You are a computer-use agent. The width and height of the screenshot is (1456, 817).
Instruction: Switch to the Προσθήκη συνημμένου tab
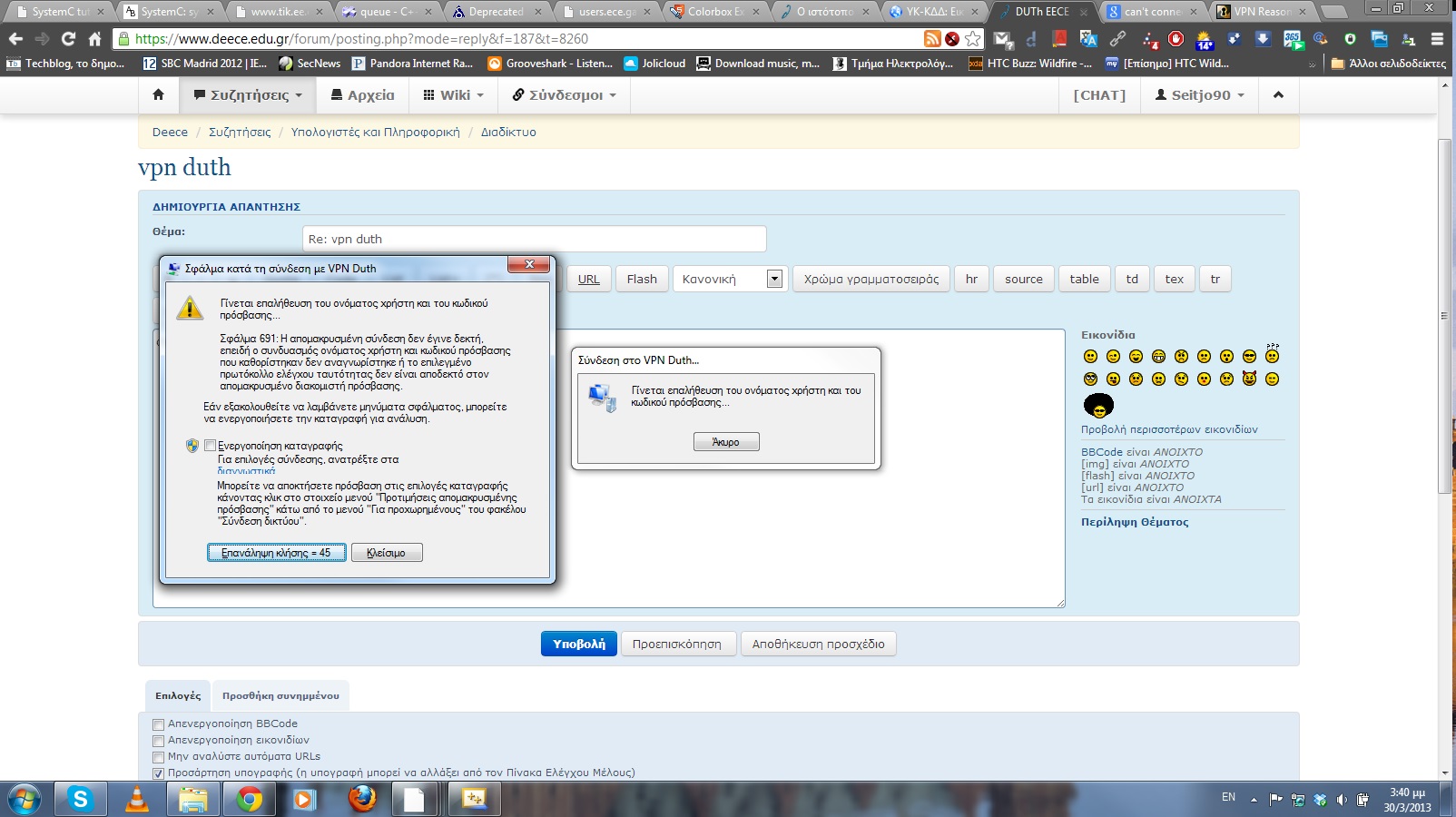point(280,696)
